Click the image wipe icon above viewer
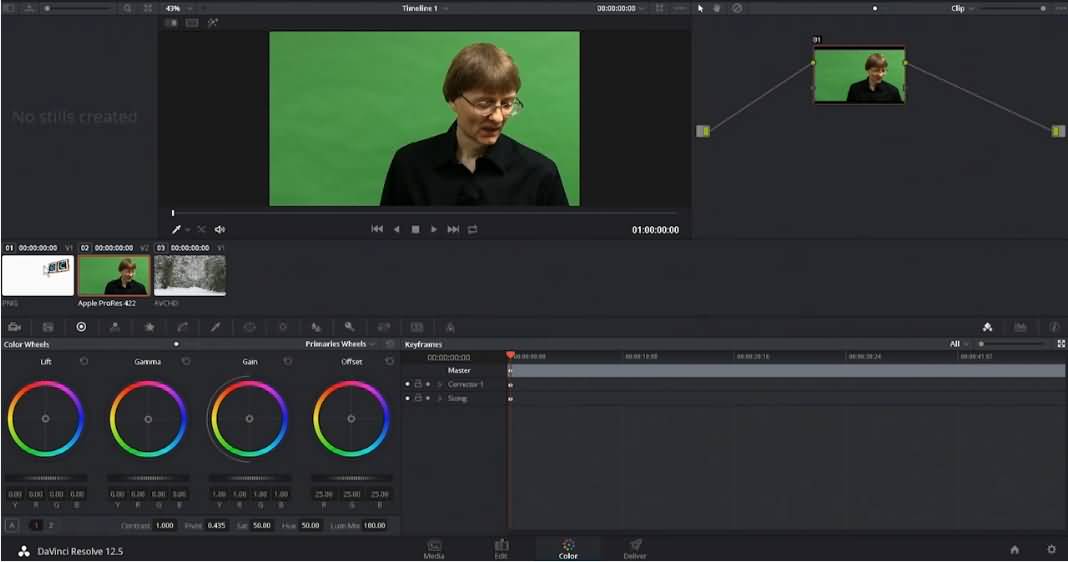This screenshot has width=1068, height=562. (x=171, y=22)
